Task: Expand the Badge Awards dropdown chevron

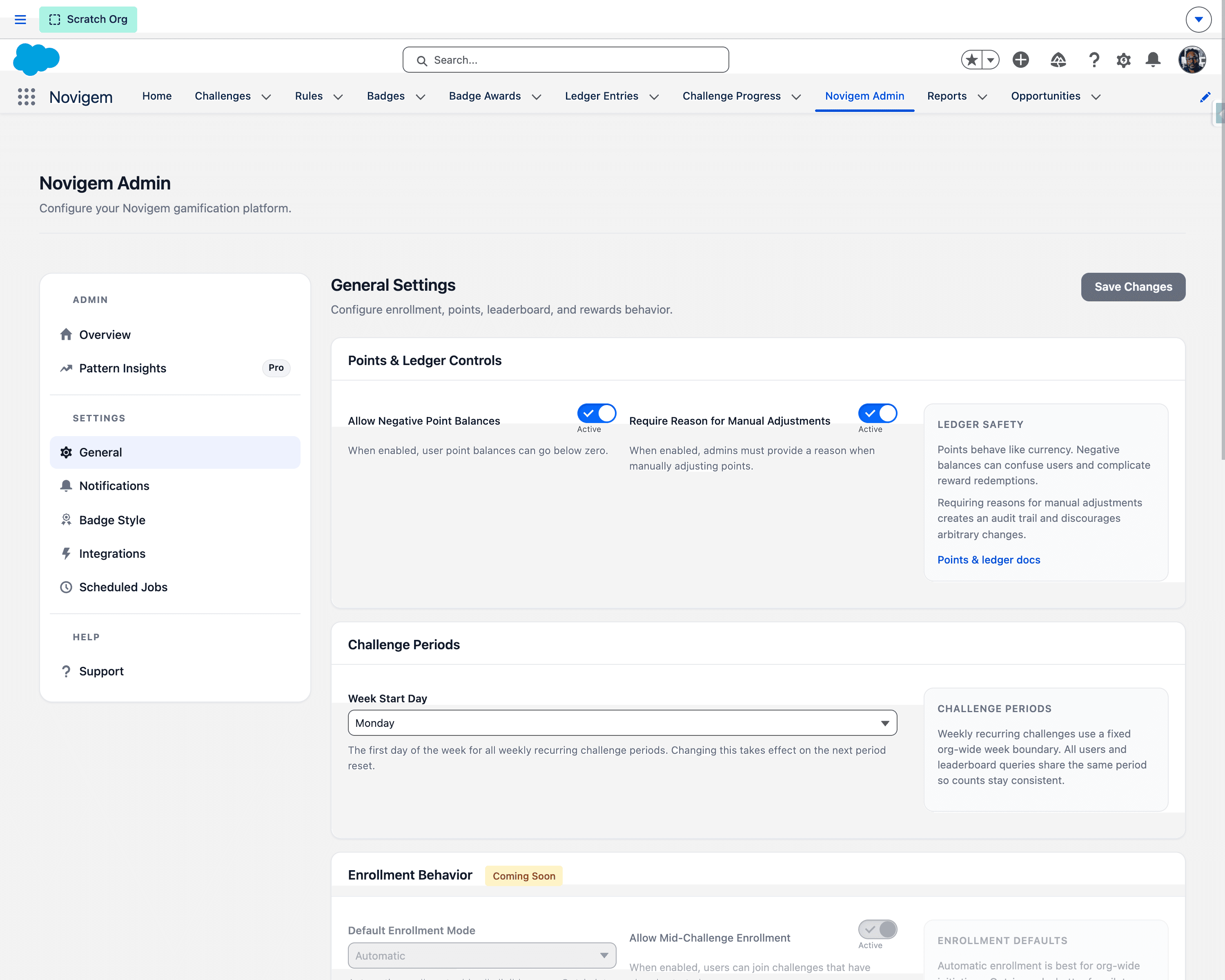Action: tap(537, 97)
